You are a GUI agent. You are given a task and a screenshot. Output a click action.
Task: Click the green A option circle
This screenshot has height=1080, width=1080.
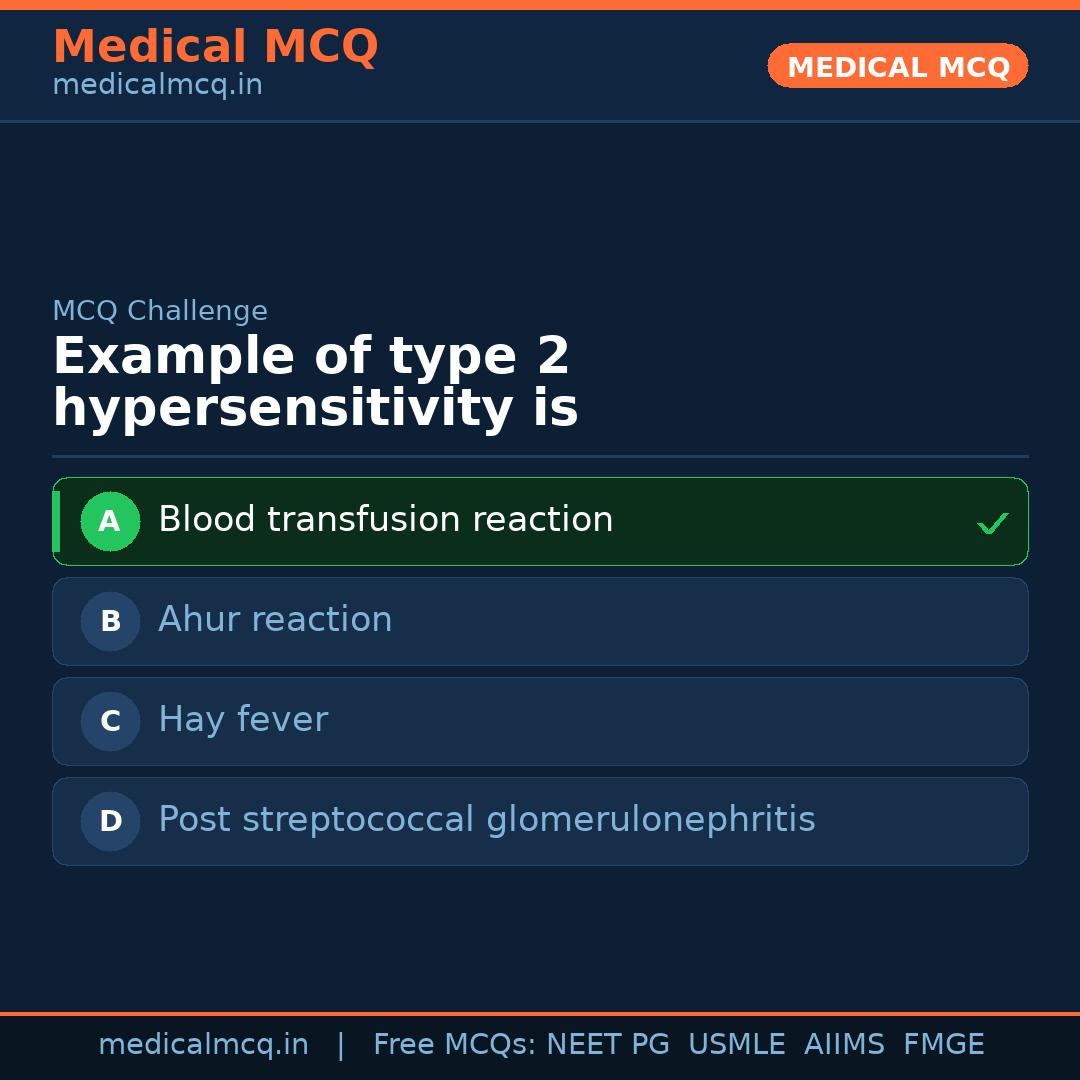pos(110,521)
